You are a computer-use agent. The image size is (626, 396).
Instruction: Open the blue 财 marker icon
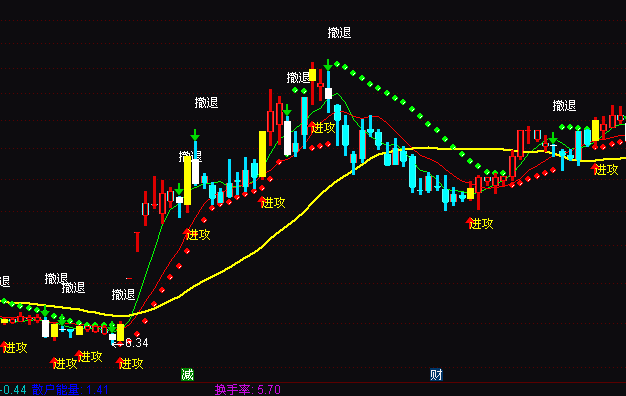[436, 374]
